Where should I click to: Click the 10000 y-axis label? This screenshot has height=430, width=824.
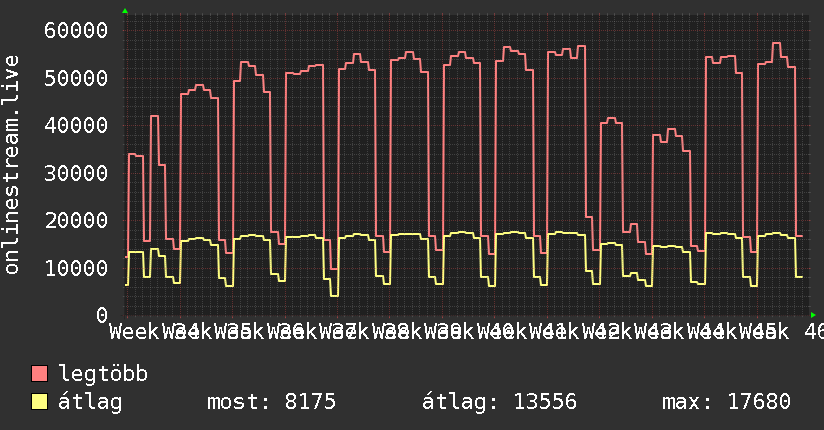(76, 269)
